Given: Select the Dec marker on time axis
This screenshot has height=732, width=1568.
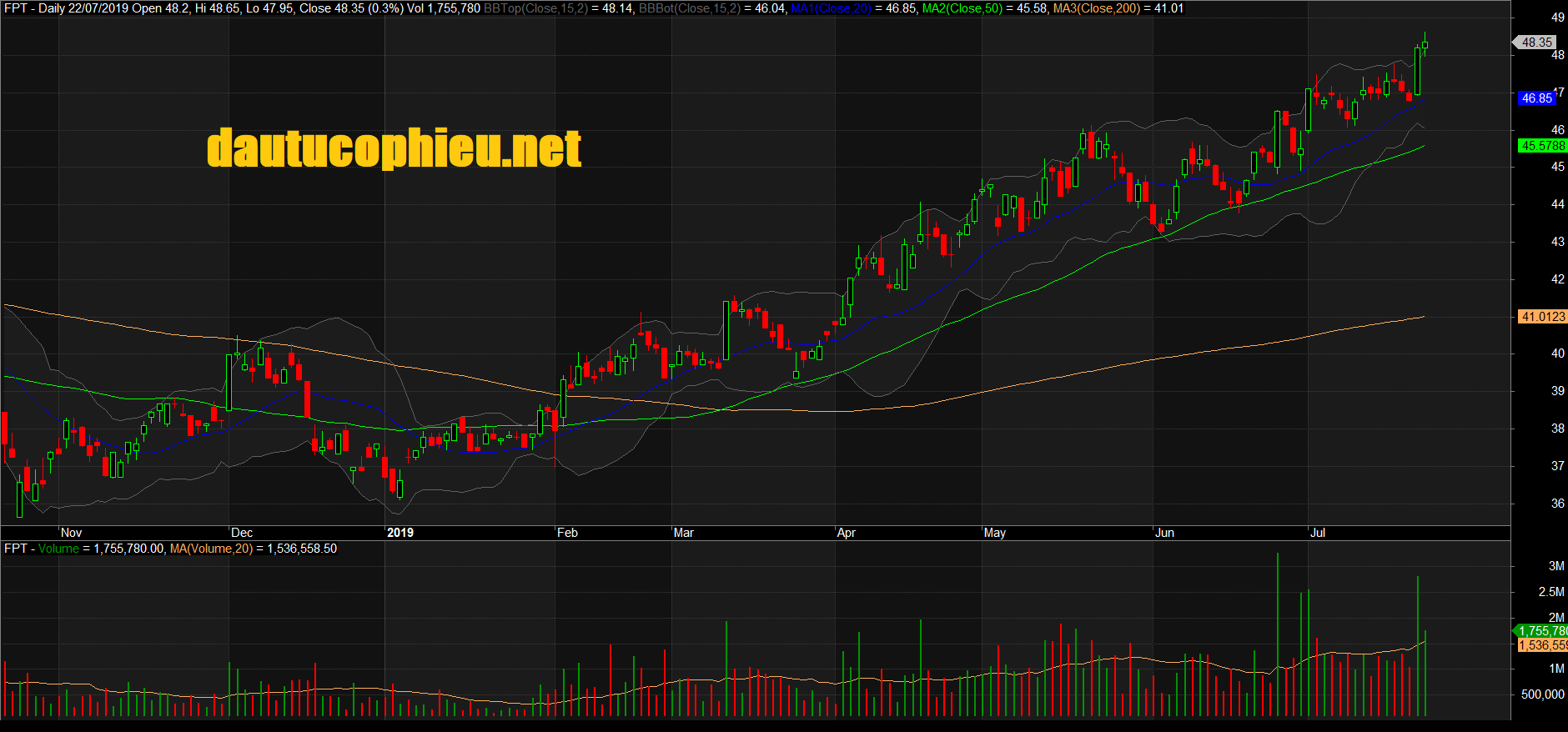Looking at the screenshot, I should pyautogui.click(x=242, y=533).
